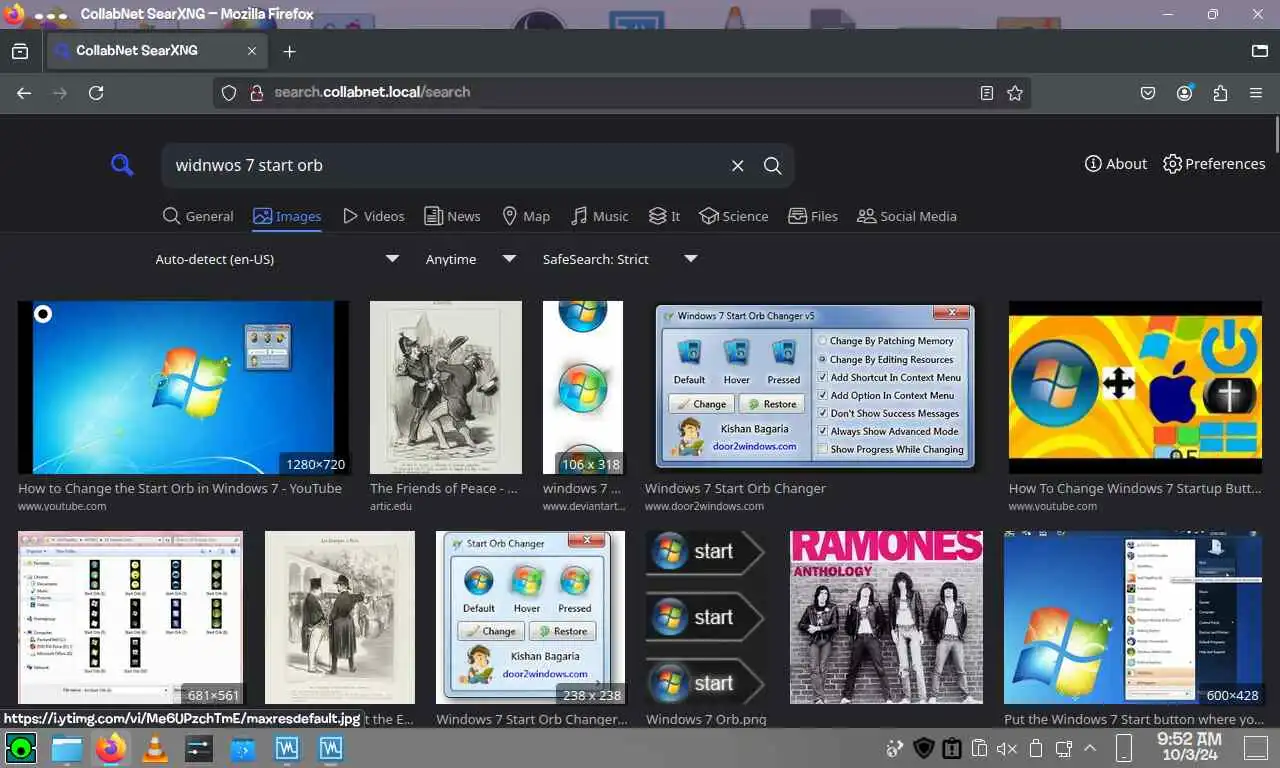Open tracking protection shield in address bar
This screenshot has width=1280, height=768.
pos(229,93)
